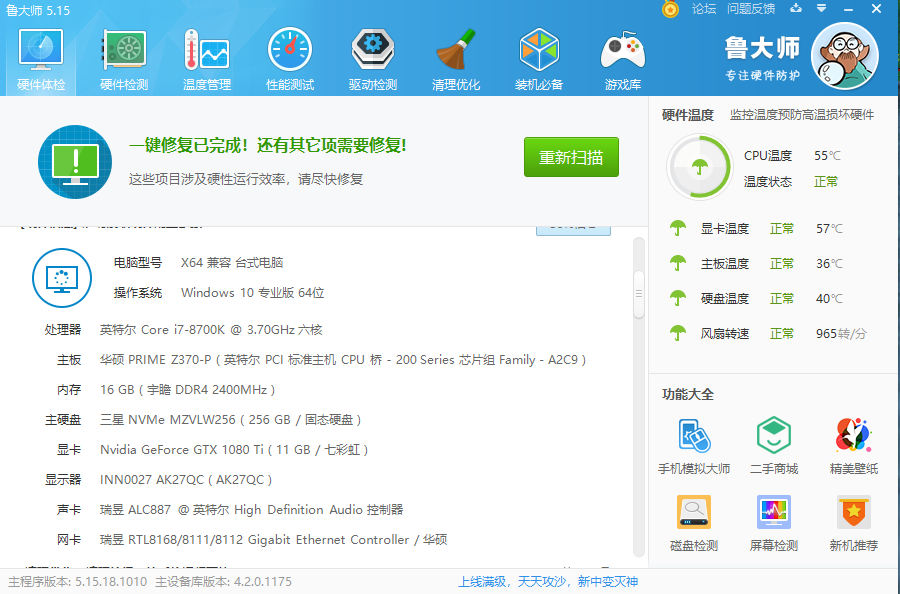Click the 鲁大师 mascot avatar
900x594 pixels.
click(x=844, y=56)
